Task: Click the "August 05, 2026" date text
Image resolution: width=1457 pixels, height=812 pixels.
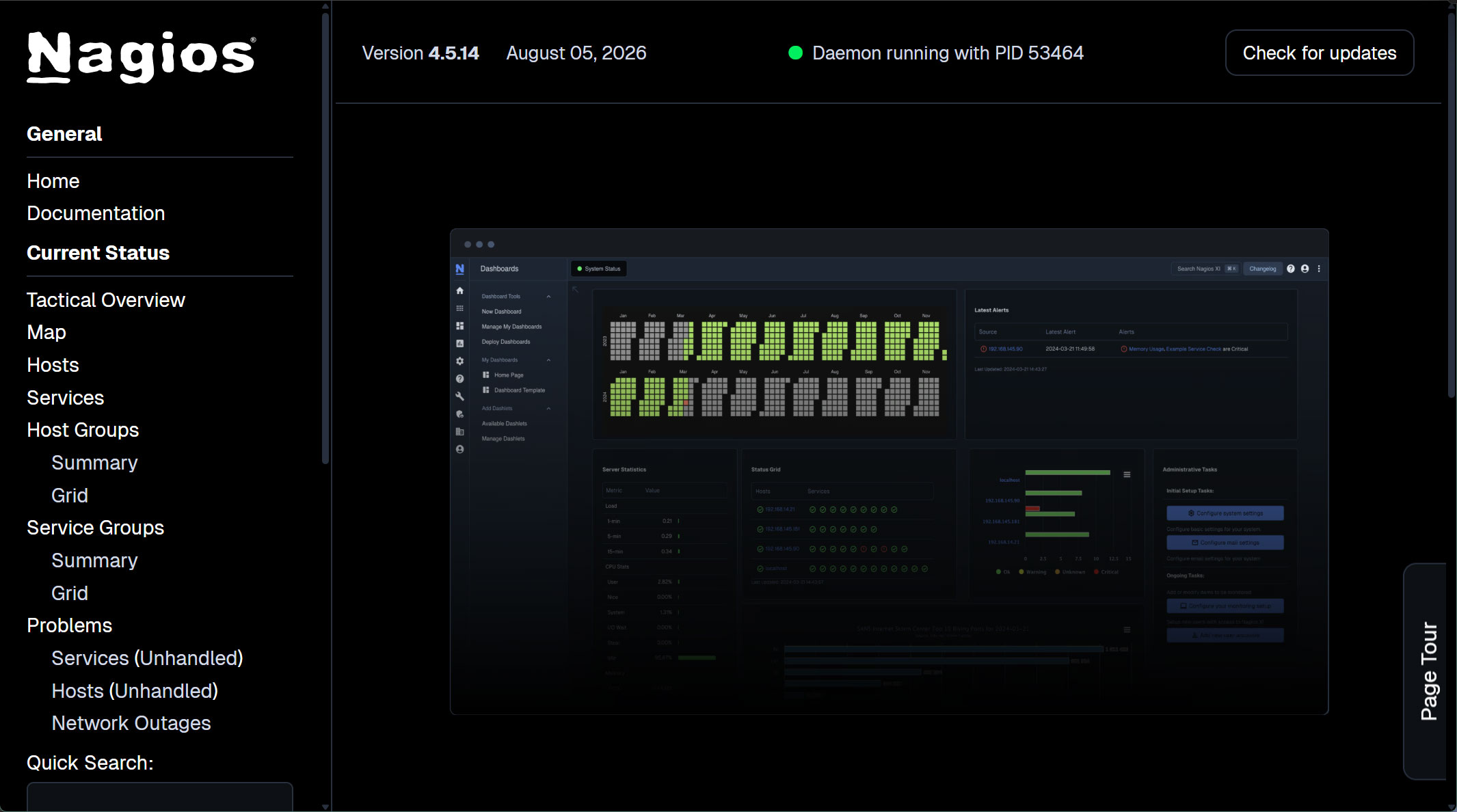Action: [x=576, y=53]
